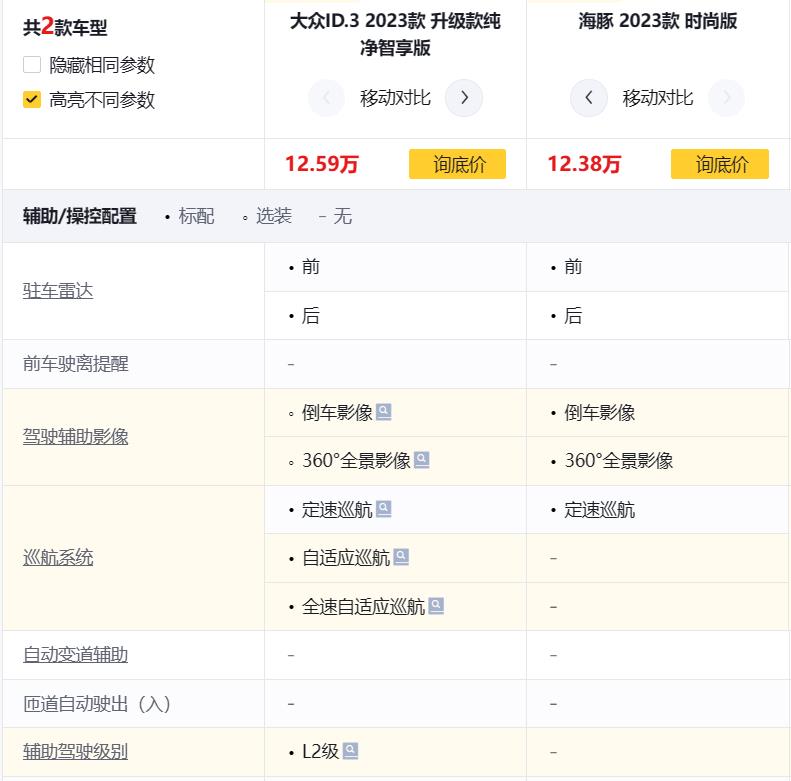Open image icon next to 定速巡航

click(383, 509)
